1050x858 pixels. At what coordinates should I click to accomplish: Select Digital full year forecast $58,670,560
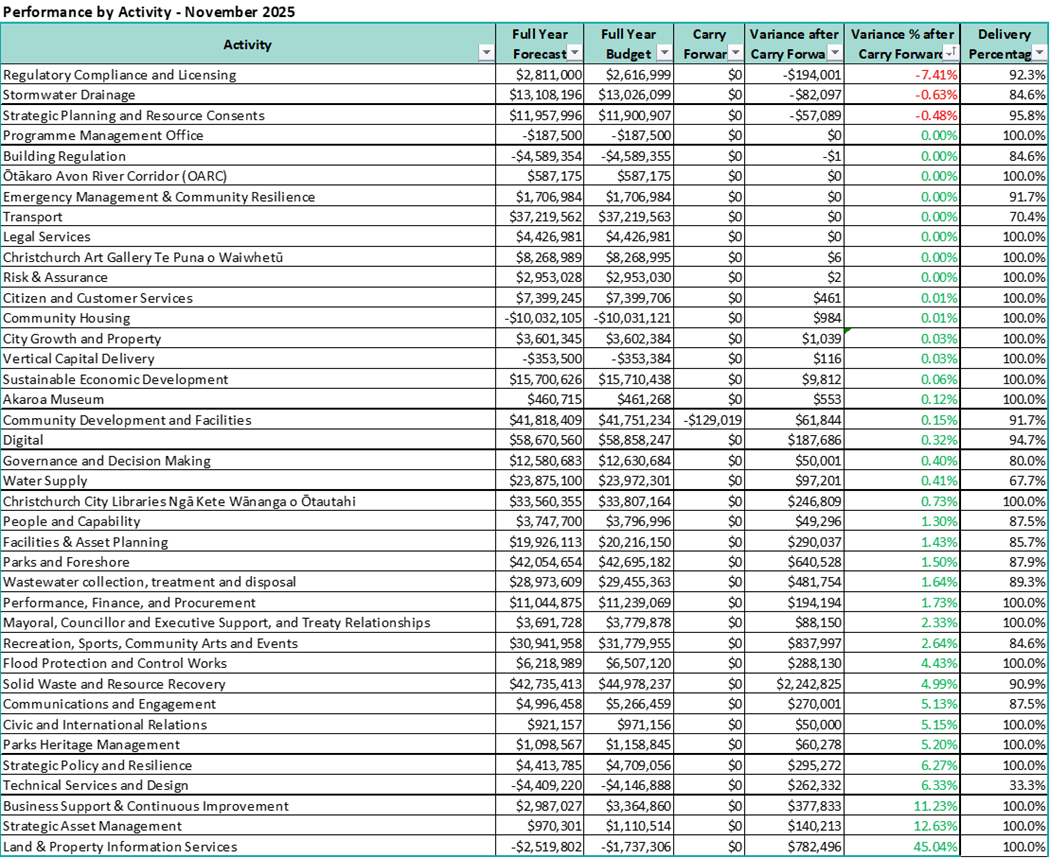point(540,440)
